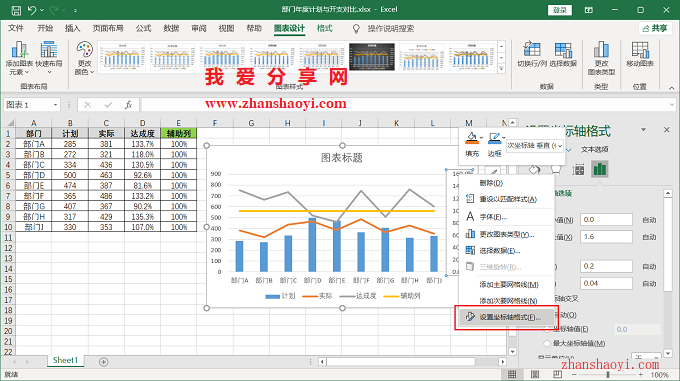Open the 更改颜色 palette tool
Viewport: 680px width, 381px height.
[x=84, y=58]
